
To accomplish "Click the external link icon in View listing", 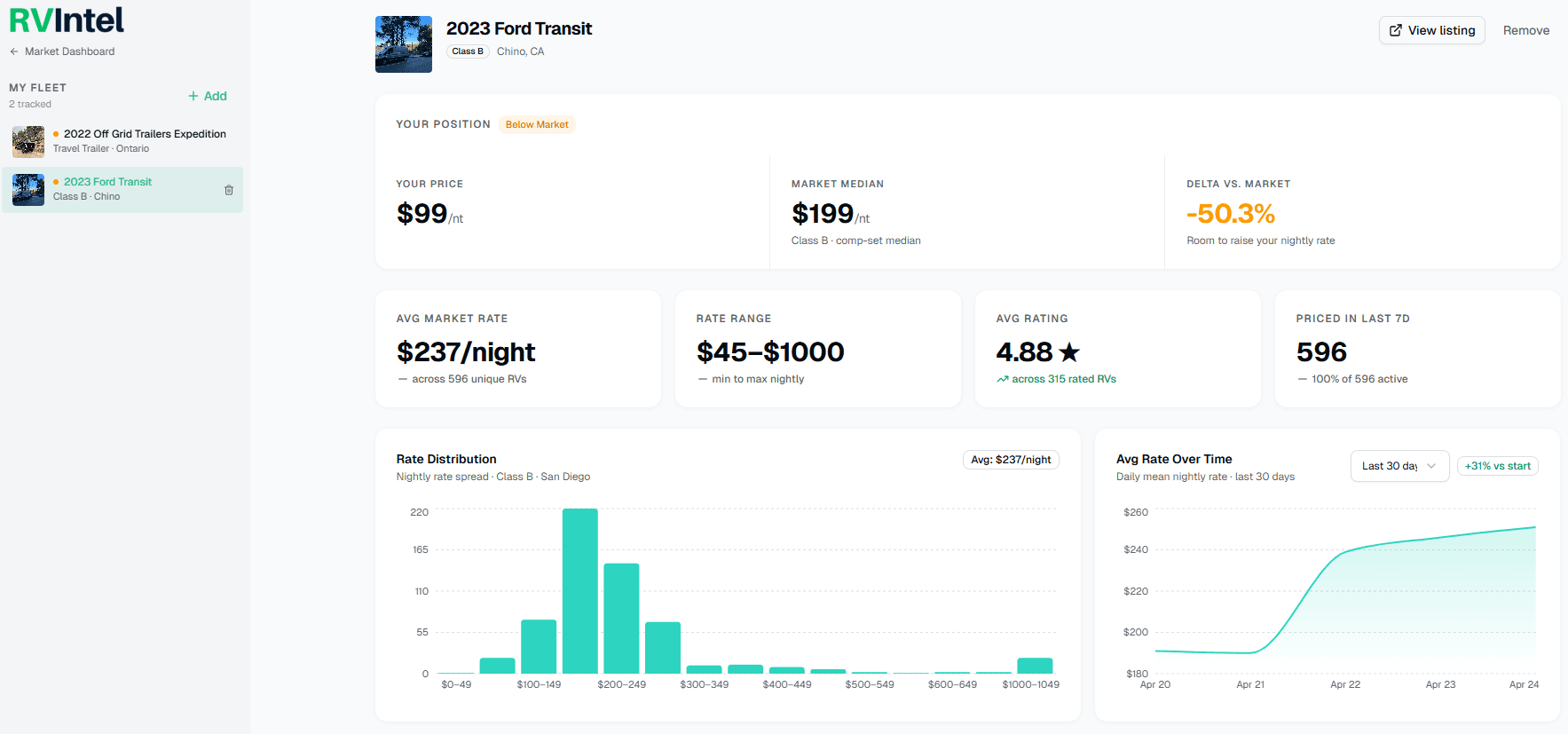I will [x=1396, y=30].
